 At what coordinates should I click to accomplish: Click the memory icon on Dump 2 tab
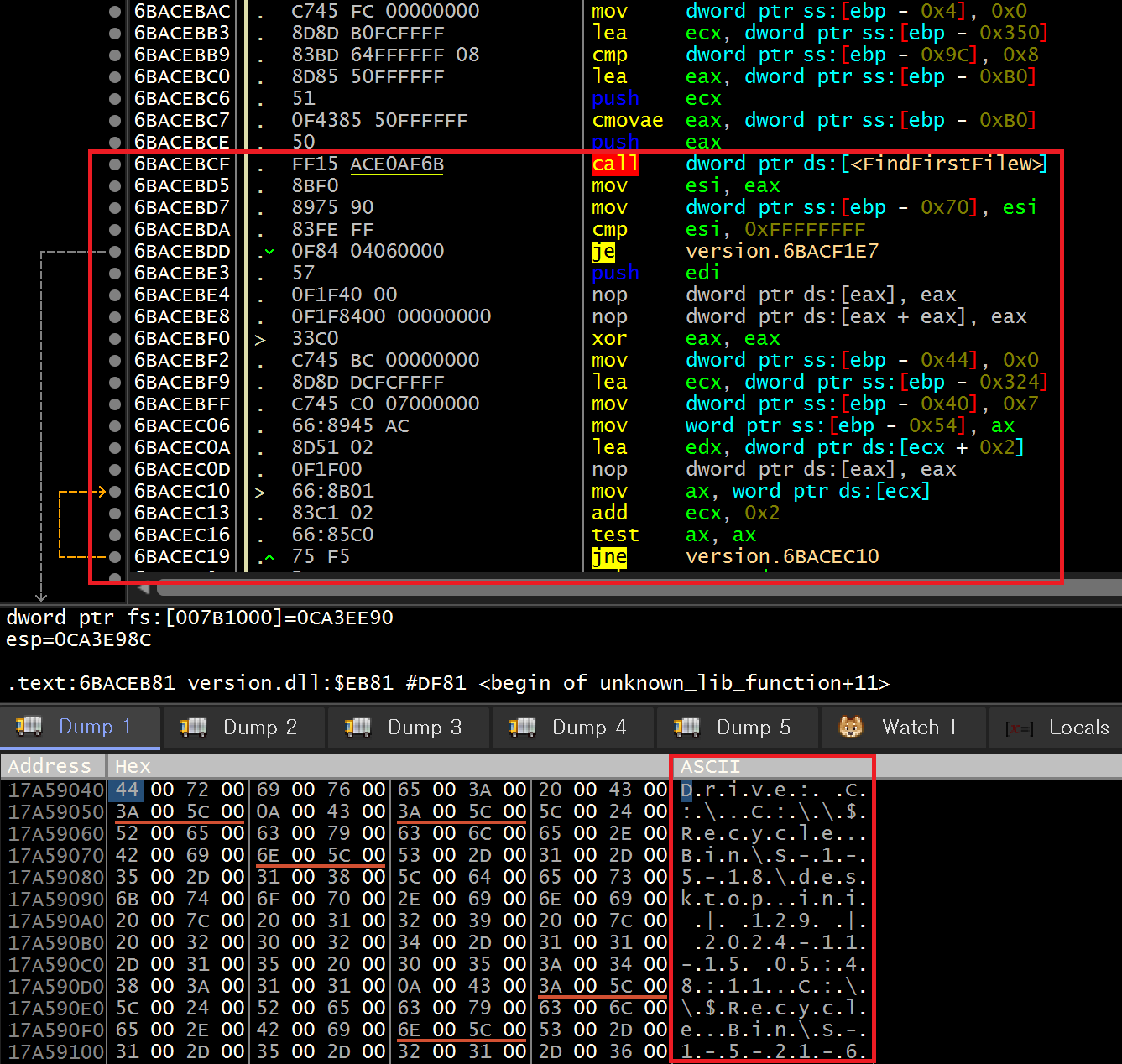[x=194, y=727]
